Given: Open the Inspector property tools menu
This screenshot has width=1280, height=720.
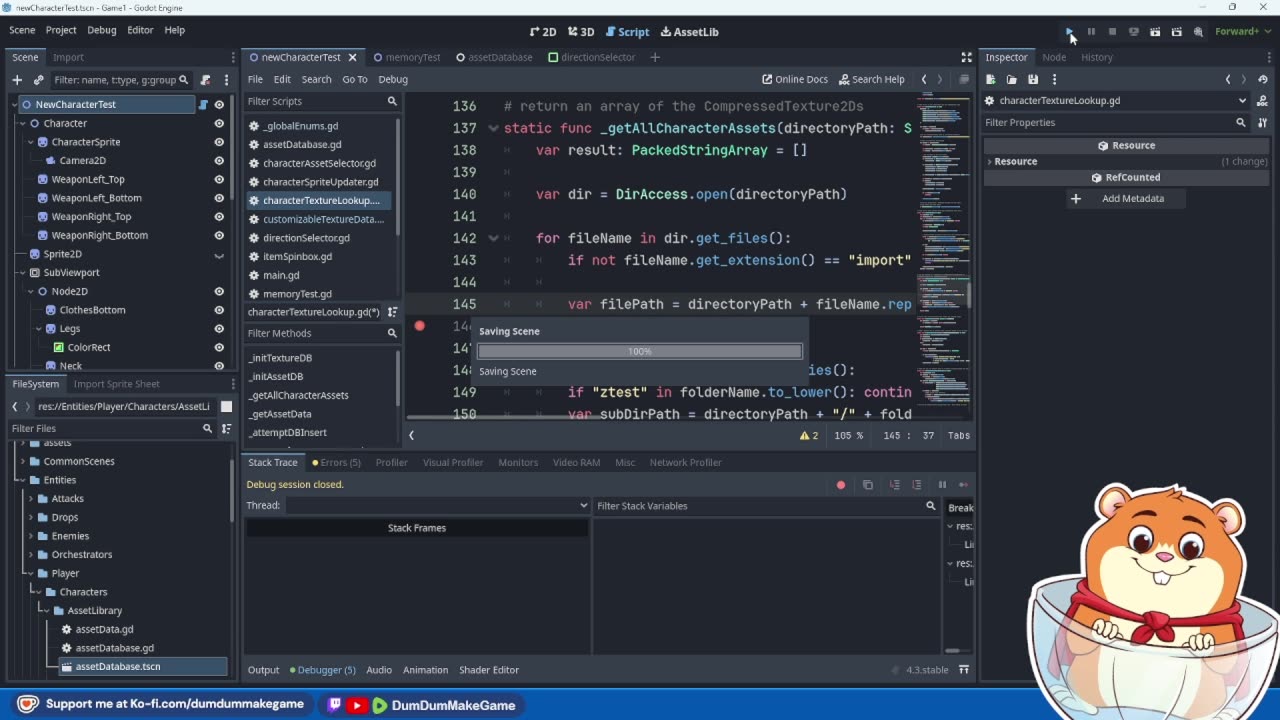Looking at the screenshot, I should coord(1262,122).
